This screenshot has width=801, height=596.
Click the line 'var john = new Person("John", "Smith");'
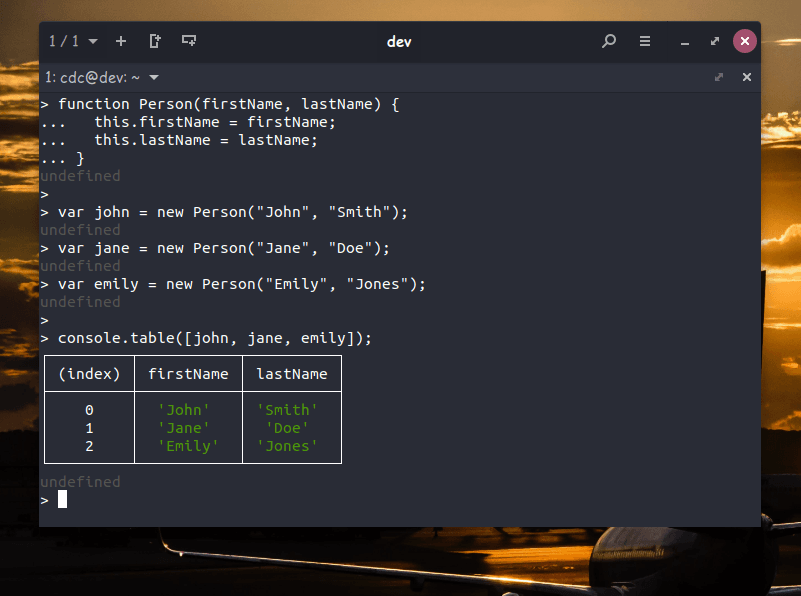click(233, 212)
